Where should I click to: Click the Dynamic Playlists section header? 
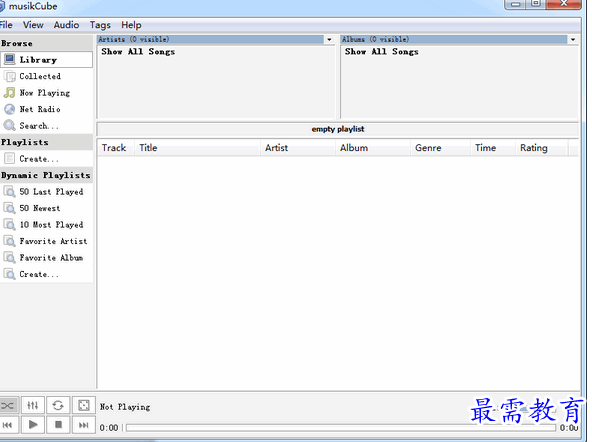46,176
